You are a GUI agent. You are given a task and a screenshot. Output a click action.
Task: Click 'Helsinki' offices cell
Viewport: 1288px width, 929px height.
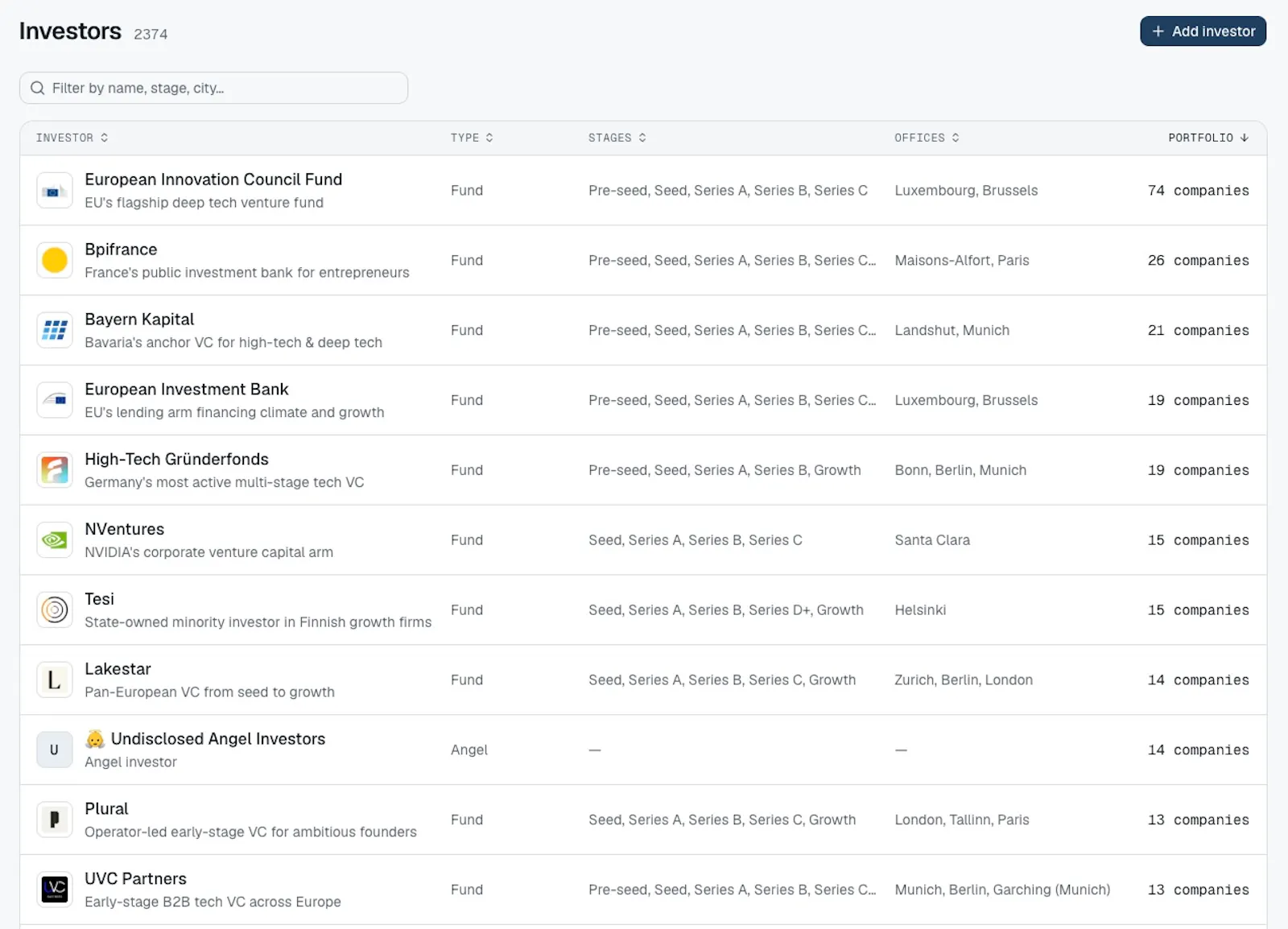pos(920,610)
